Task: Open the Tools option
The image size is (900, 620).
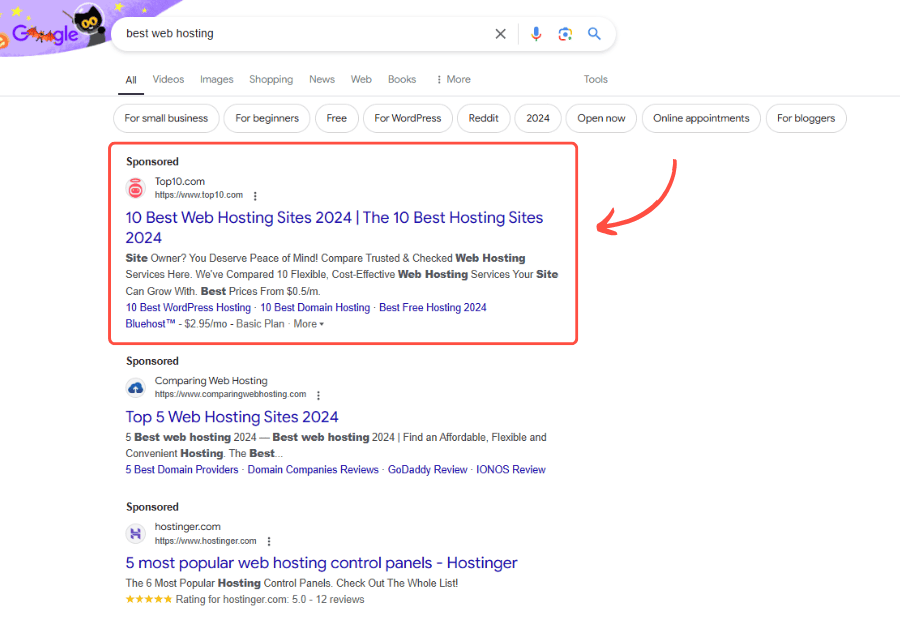Action: (595, 79)
